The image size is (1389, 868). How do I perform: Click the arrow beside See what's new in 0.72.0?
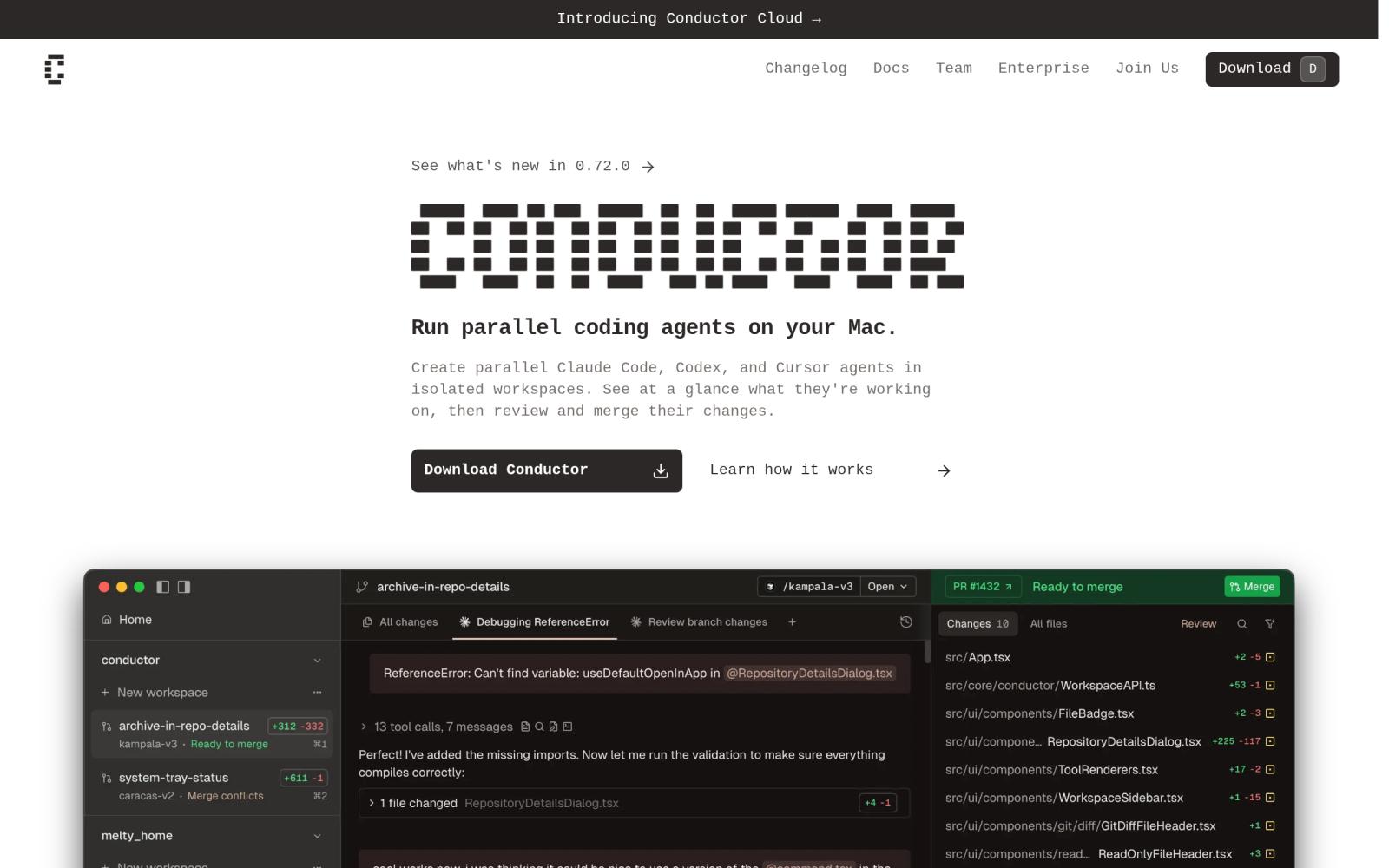click(x=648, y=167)
